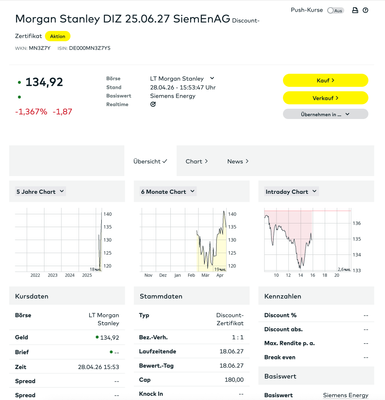
Task: Click the yellow Verkauf button
Action: coord(325,98)
